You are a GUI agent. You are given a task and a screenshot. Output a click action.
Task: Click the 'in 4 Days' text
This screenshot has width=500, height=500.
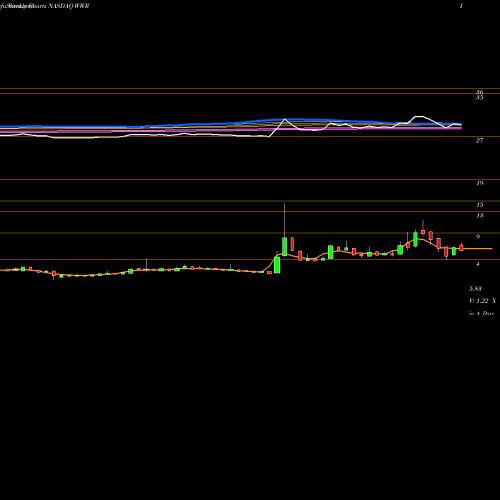click(481, 313)
